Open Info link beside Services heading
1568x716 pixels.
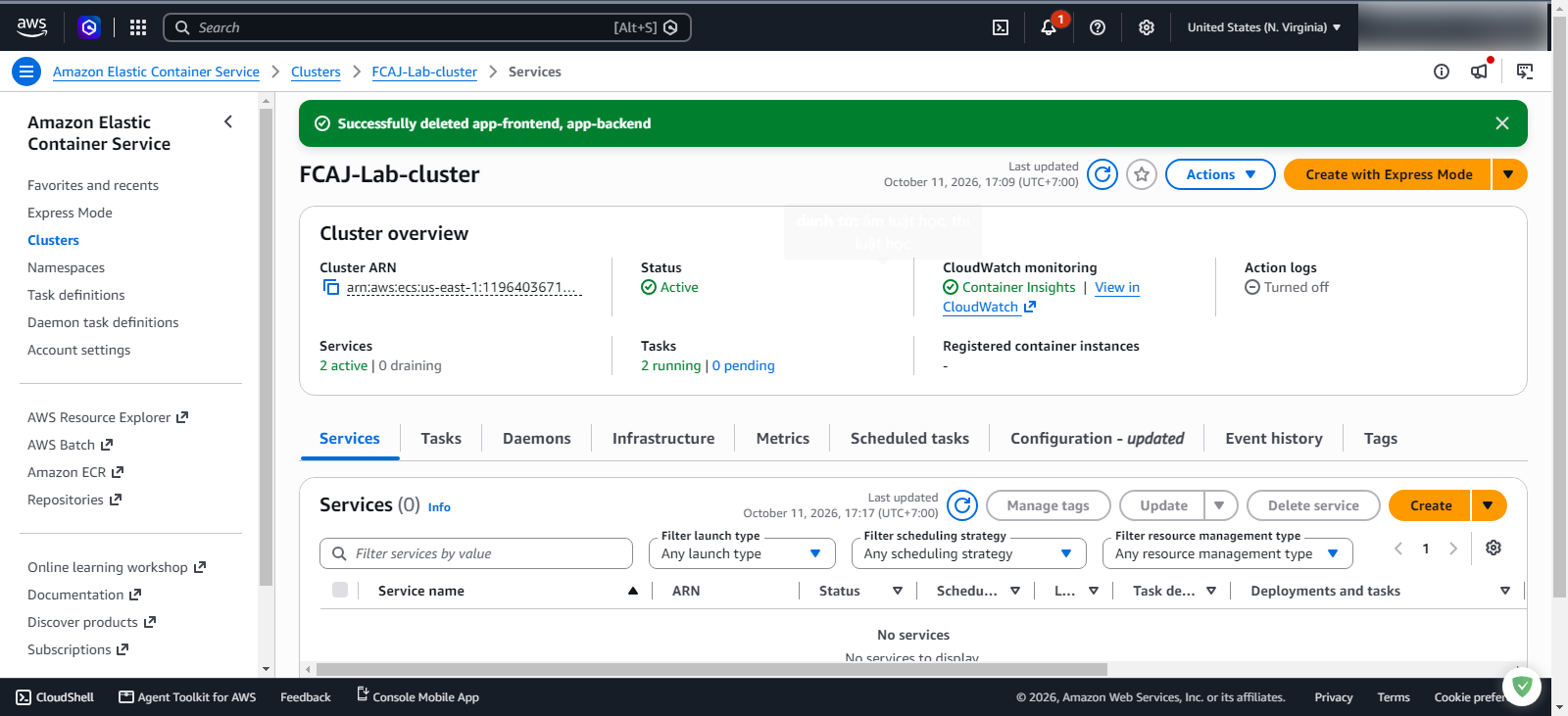pos(439,507)
